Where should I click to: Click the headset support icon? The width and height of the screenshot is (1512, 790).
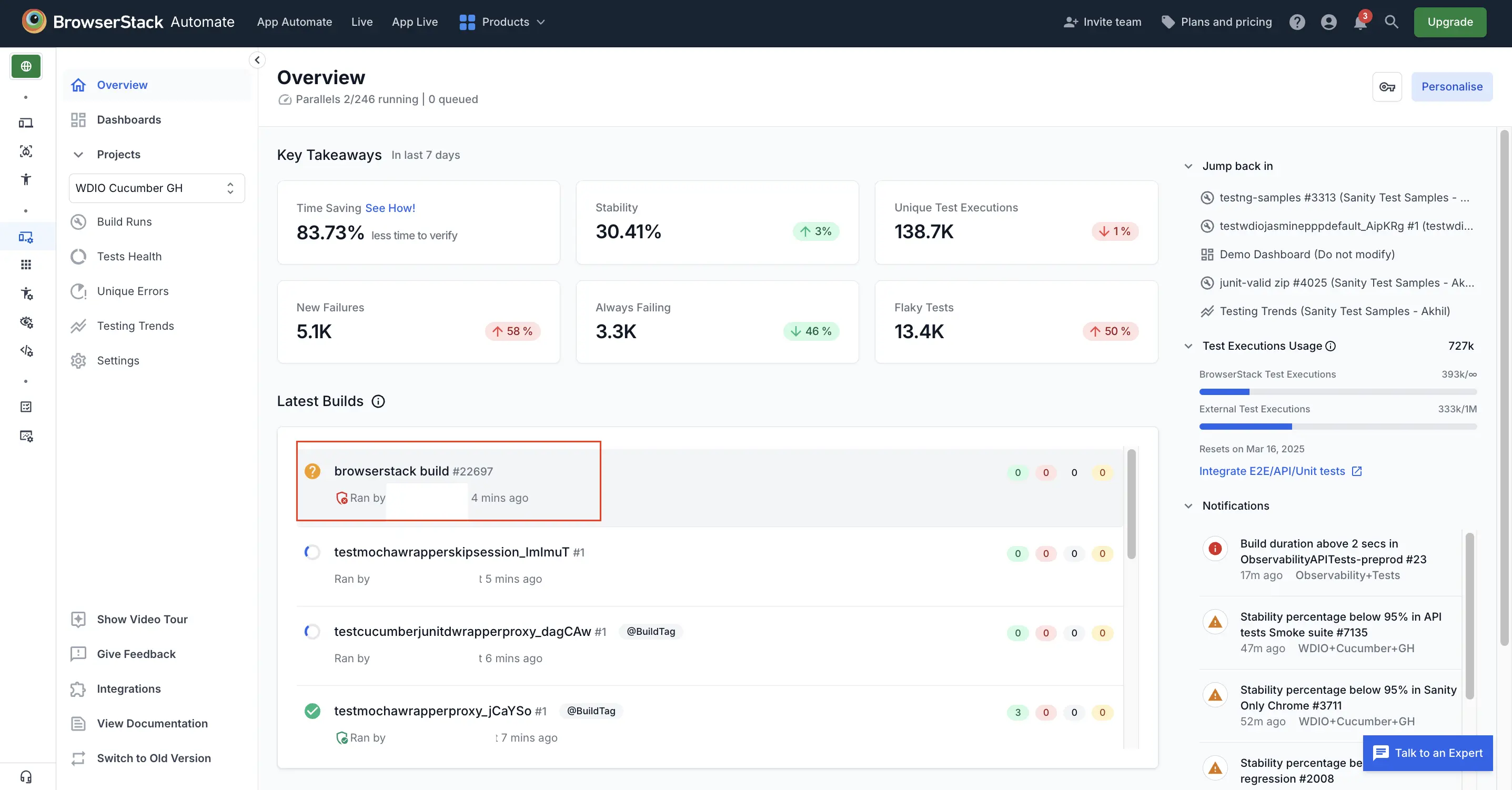coord(26,776)
